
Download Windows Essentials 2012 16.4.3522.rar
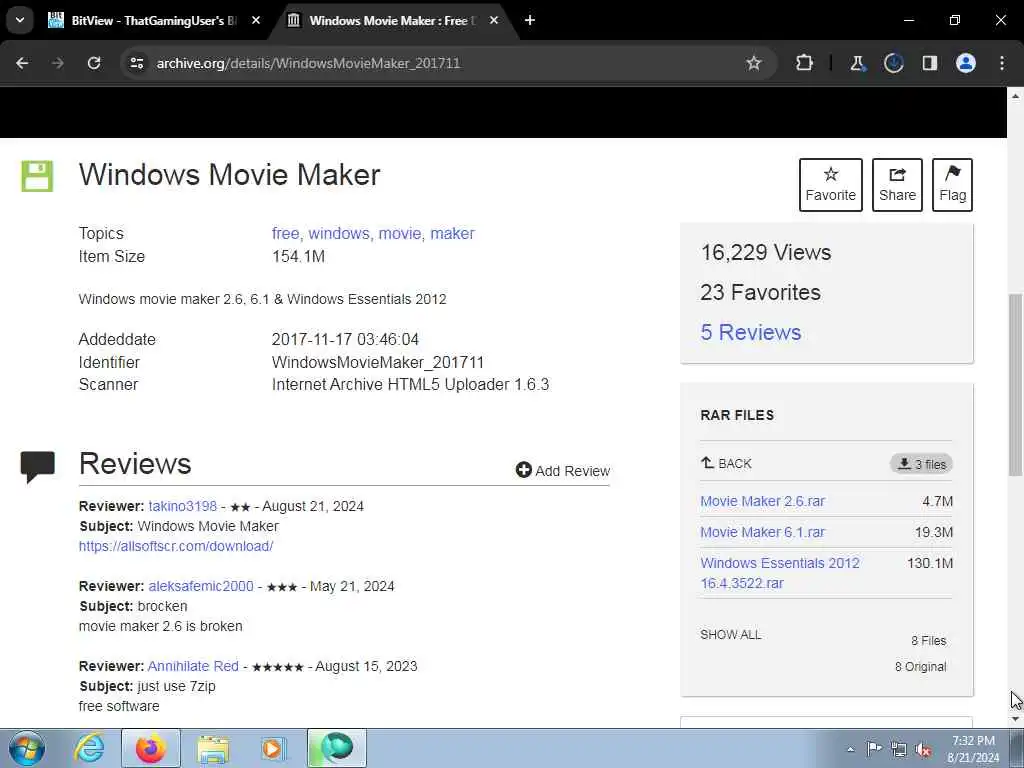[x=780, y=573]
